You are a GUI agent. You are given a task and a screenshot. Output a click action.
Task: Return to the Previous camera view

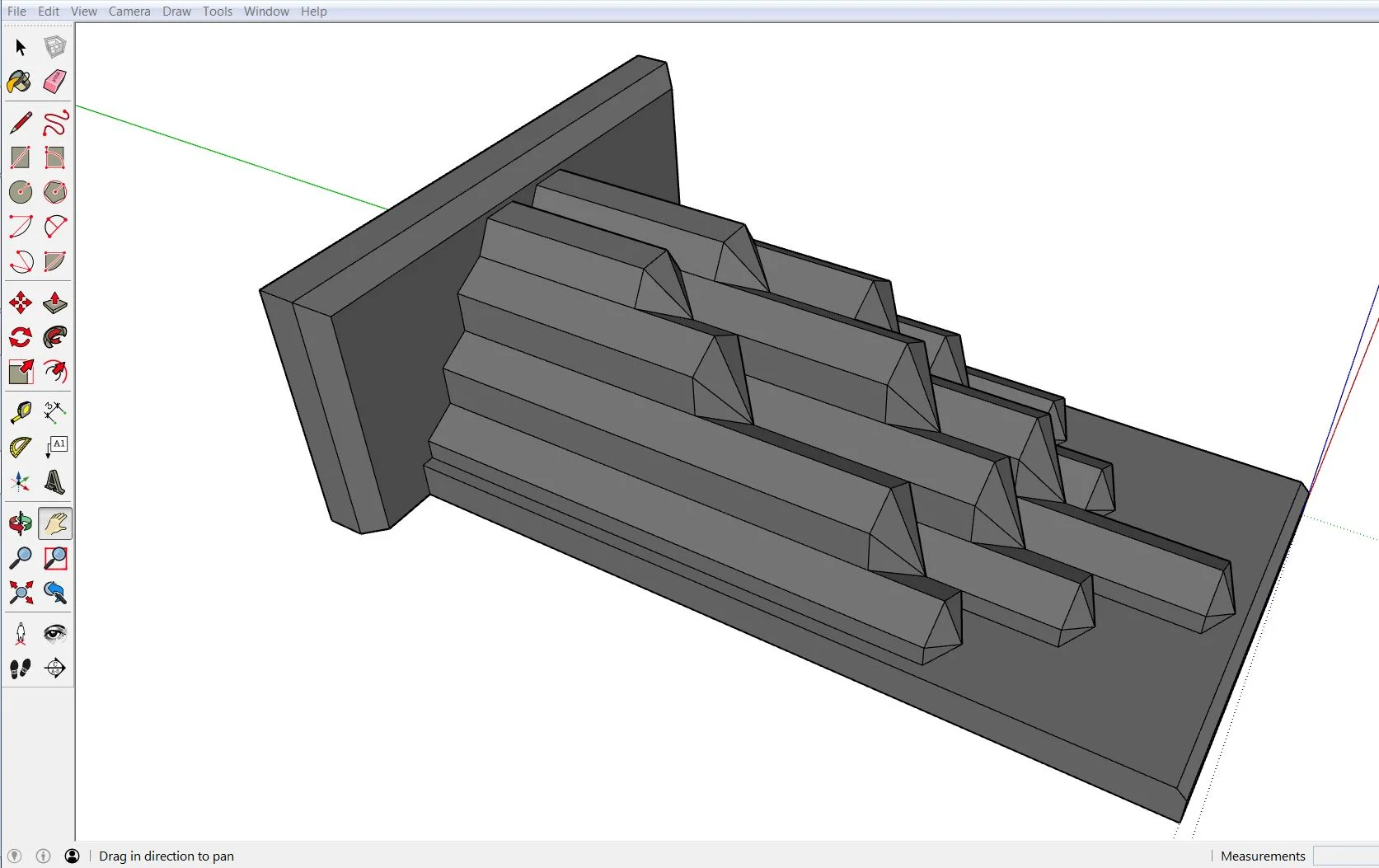tap(55, 593)
